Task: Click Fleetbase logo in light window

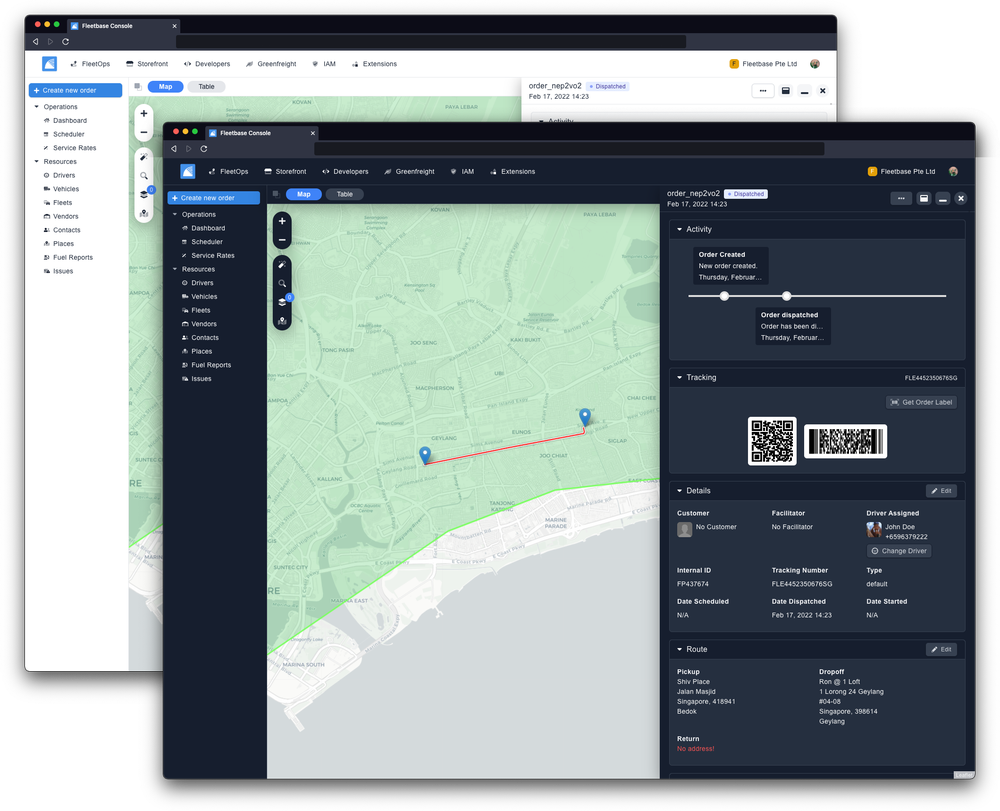Action: (x=49, y=64)
